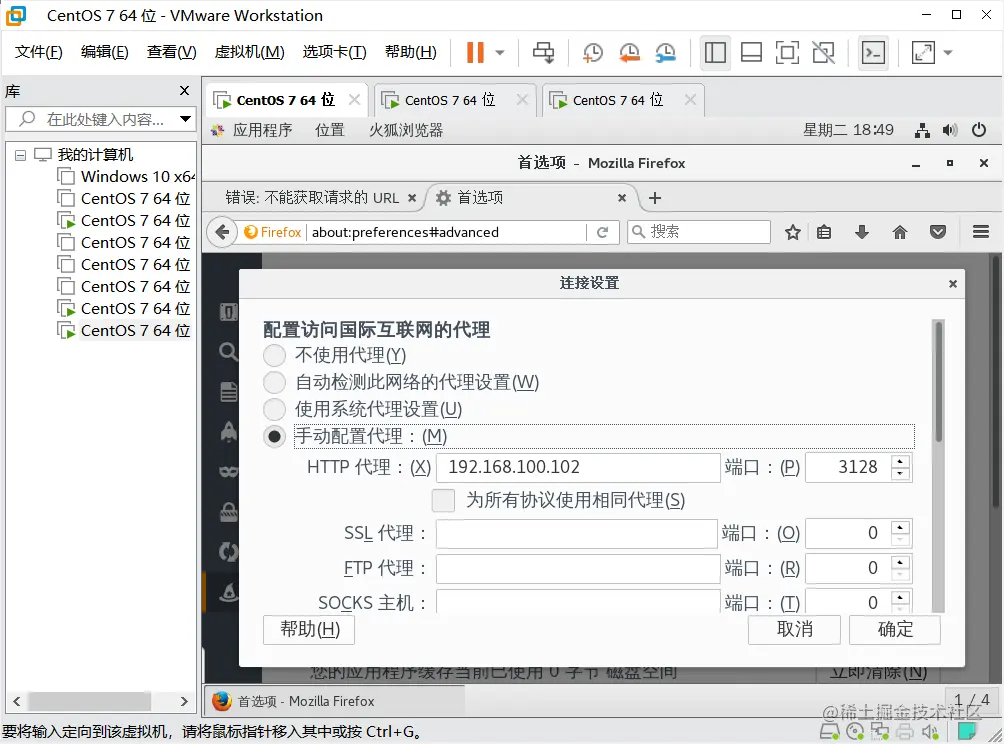Switch to Unity mode
The image size is (1004, 744).
(823, 53)
